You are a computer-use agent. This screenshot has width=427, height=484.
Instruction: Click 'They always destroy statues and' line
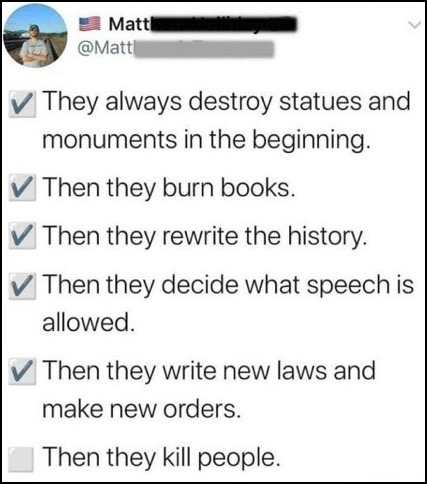click(x=227, y=102)
